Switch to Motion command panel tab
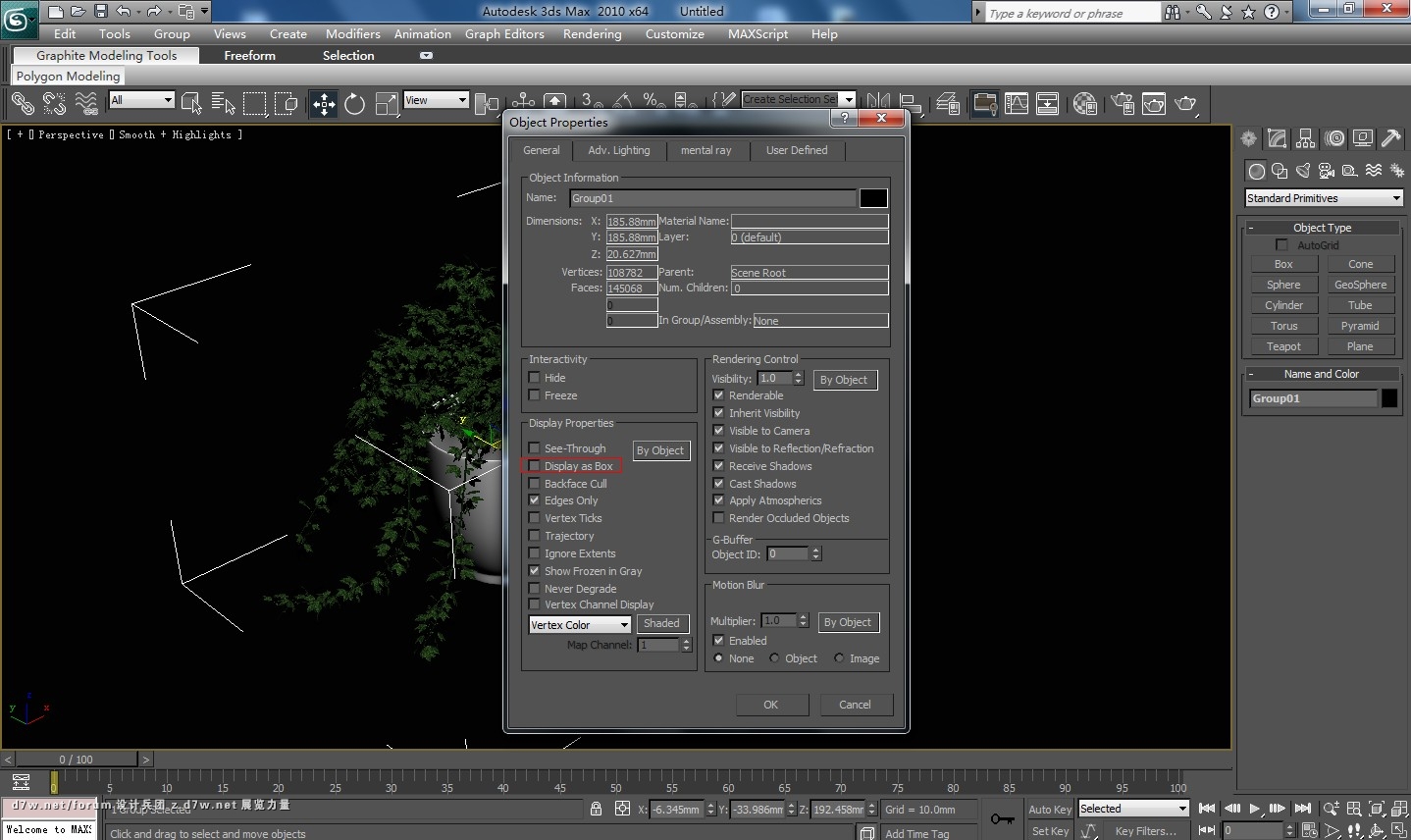 (x=1333, y=138)
